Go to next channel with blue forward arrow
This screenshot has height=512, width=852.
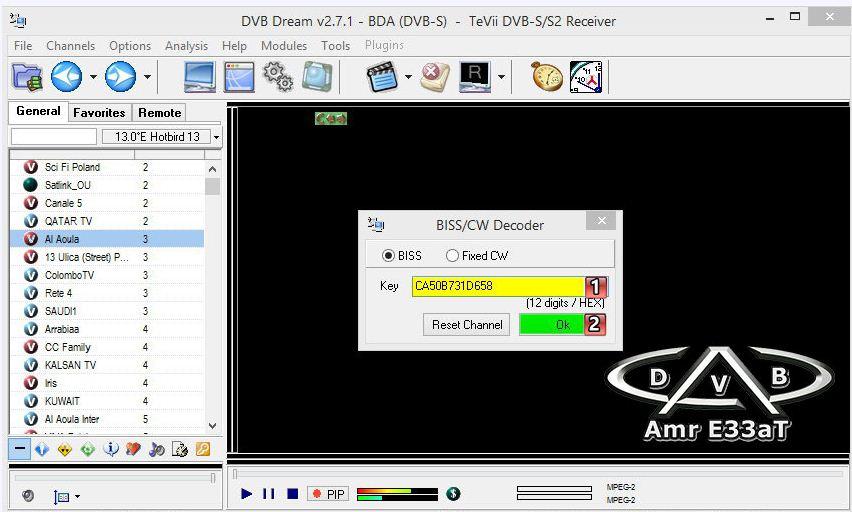120,77
